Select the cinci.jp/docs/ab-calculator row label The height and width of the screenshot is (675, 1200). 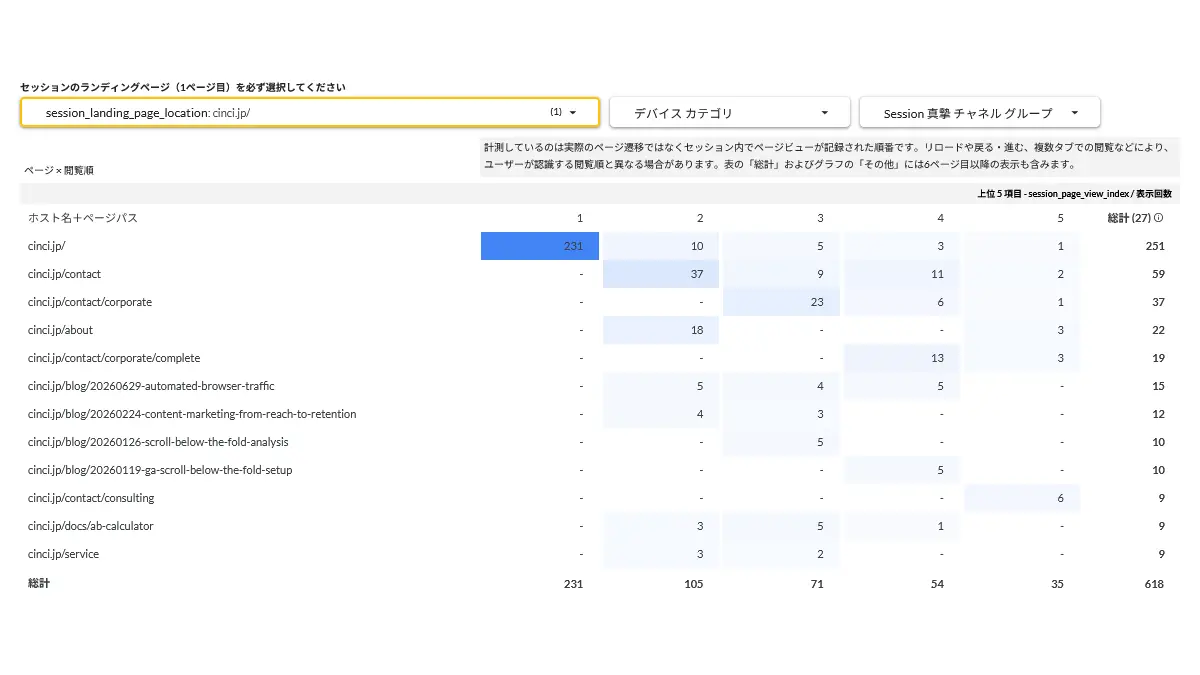(91, 526)
